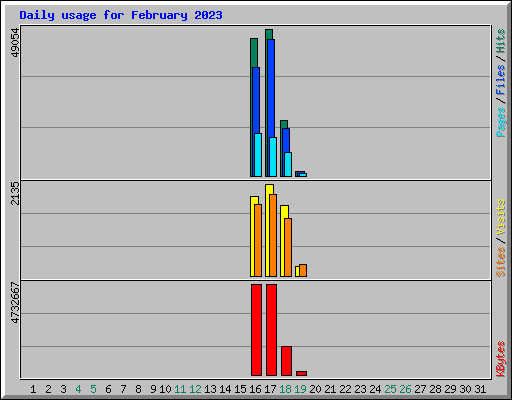Click the Hits legend label
512x400 pixels.
[x=501, y=41]
